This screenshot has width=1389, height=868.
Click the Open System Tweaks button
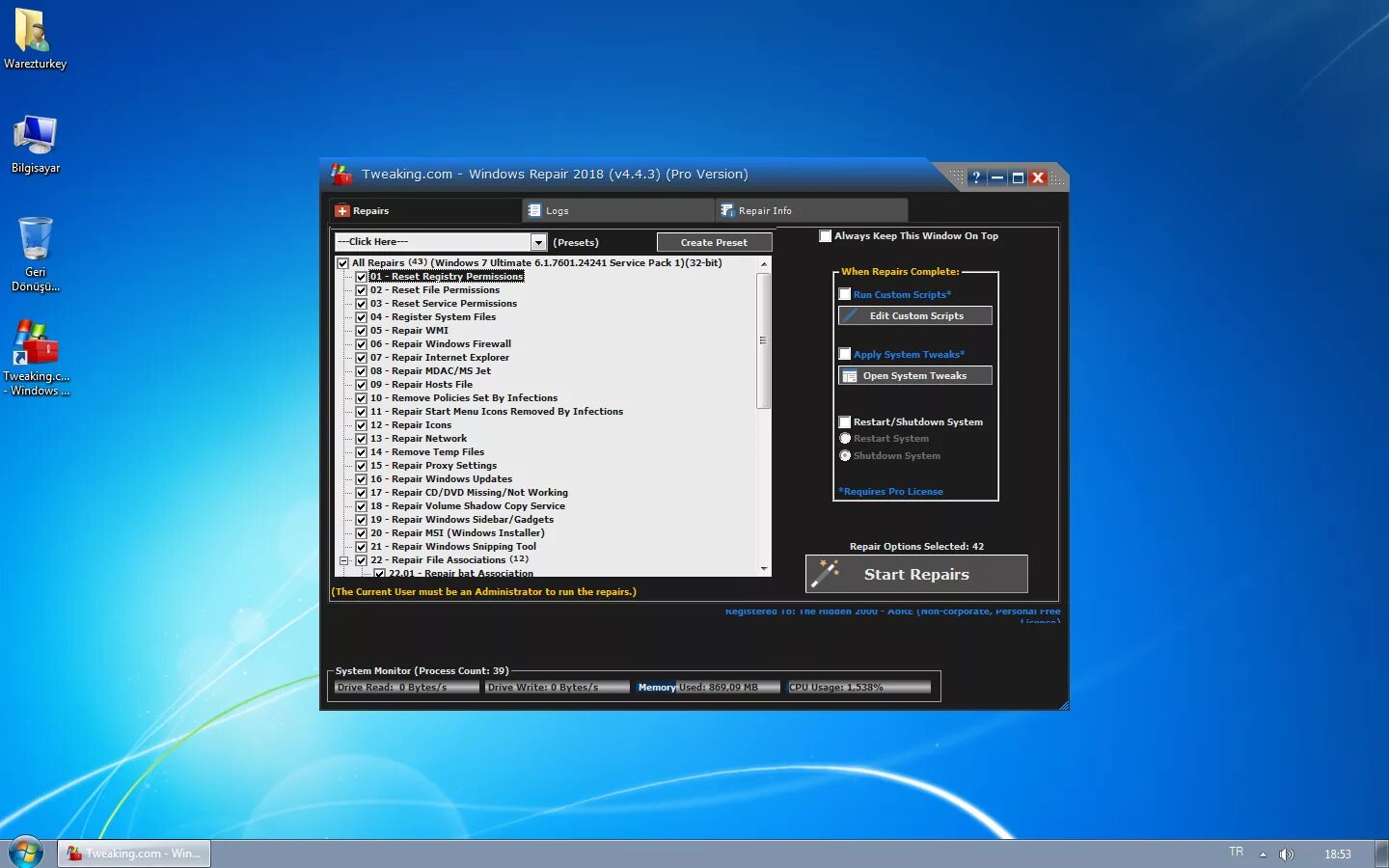coord(915,376)
